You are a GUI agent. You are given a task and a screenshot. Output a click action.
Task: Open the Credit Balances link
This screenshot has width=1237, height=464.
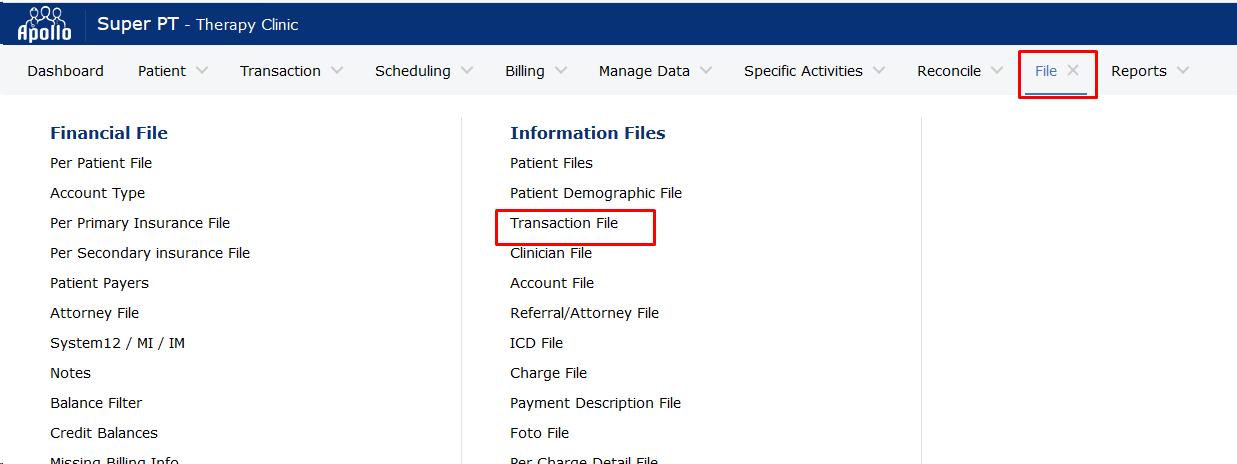(x=104, y=433)
